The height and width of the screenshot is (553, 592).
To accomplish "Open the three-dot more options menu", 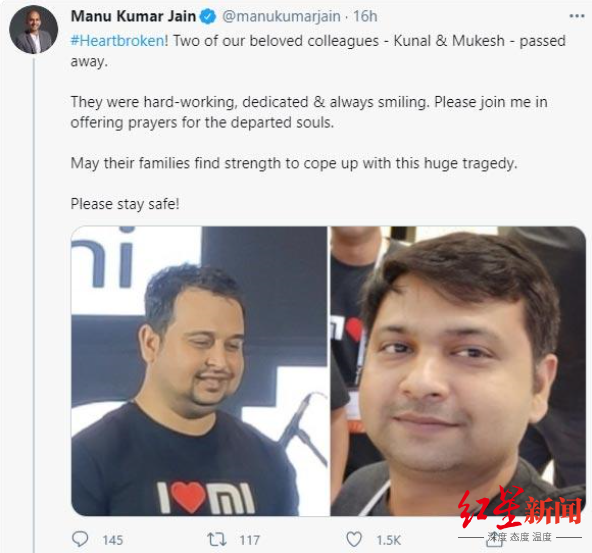I will tap(577, 16).
